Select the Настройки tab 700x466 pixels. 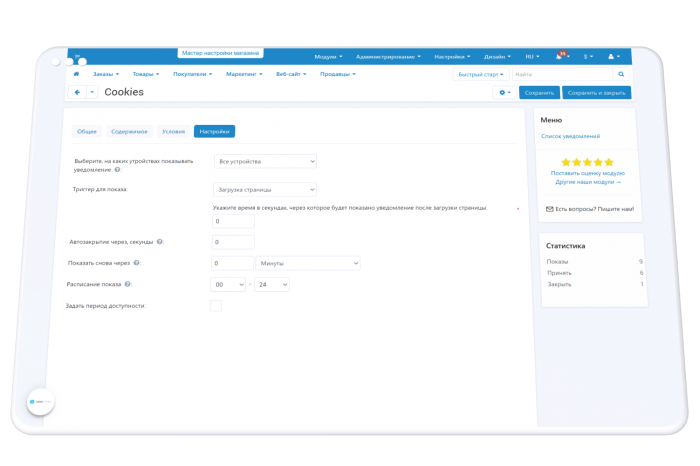coord(214,131)
